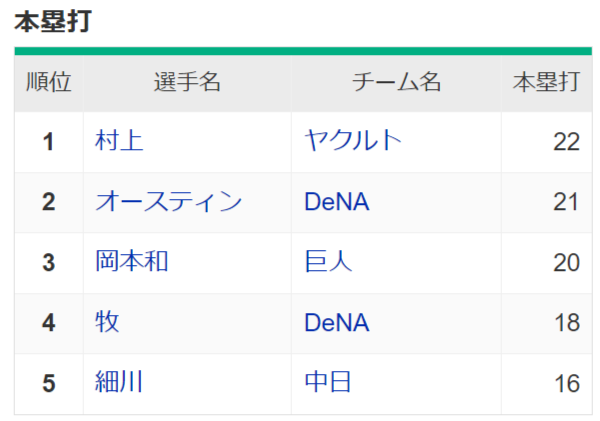This screenshot has height=421, width=600.
Task: Open DeNA team link in second row
Action: pyautogui.click(x=337, y=202)
